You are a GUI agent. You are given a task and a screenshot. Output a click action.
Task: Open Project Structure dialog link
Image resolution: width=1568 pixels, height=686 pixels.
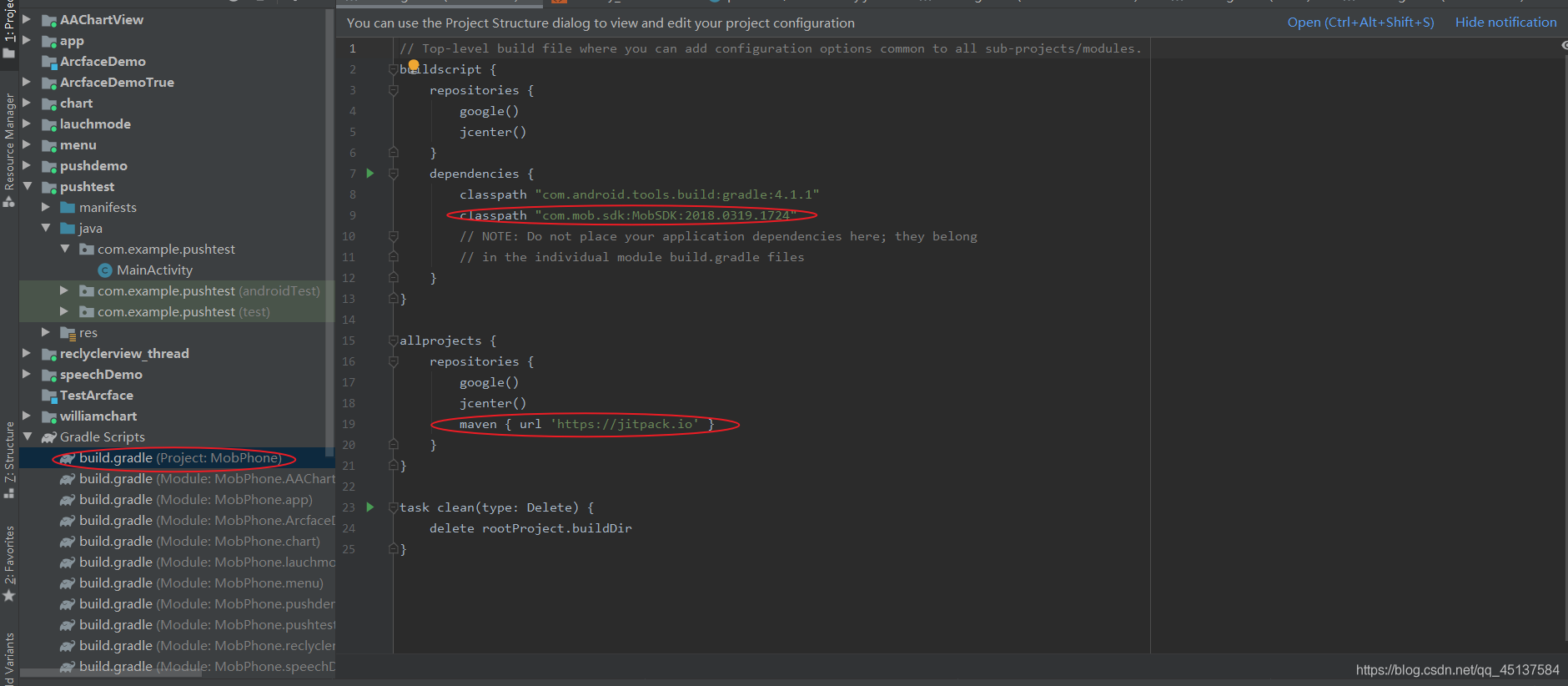point(1360,23)
